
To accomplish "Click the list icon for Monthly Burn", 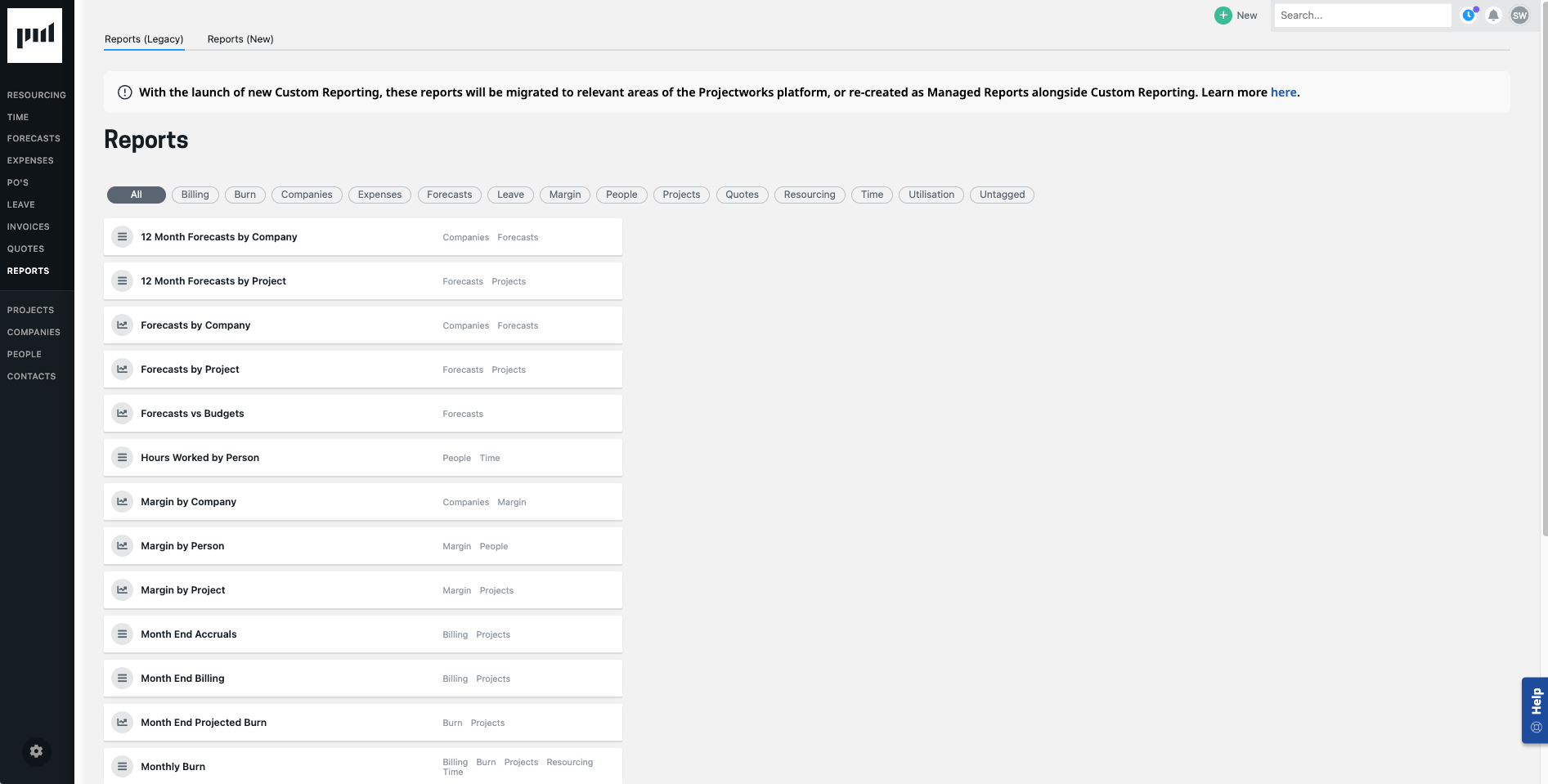I will [x=123, y=767].
